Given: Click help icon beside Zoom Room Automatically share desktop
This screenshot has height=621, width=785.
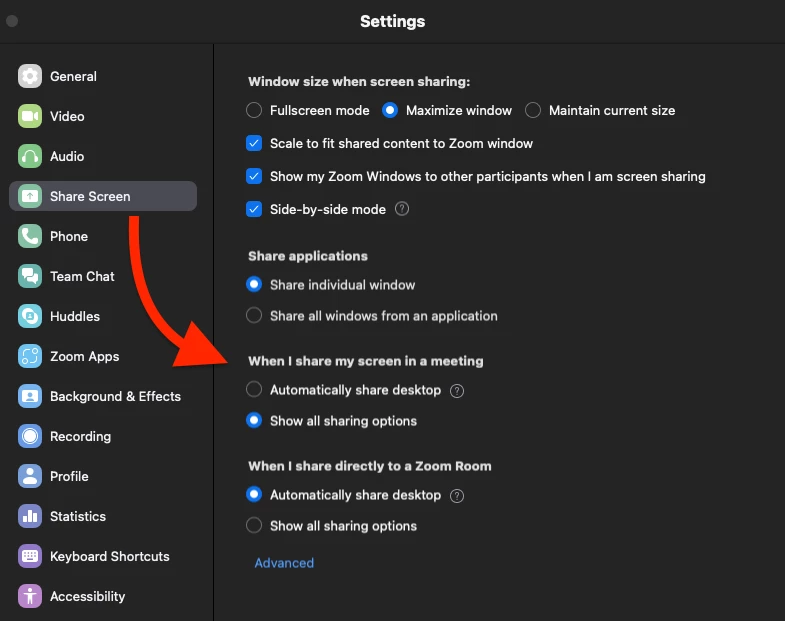Looking at the screenshot, I should pos(457,496).
